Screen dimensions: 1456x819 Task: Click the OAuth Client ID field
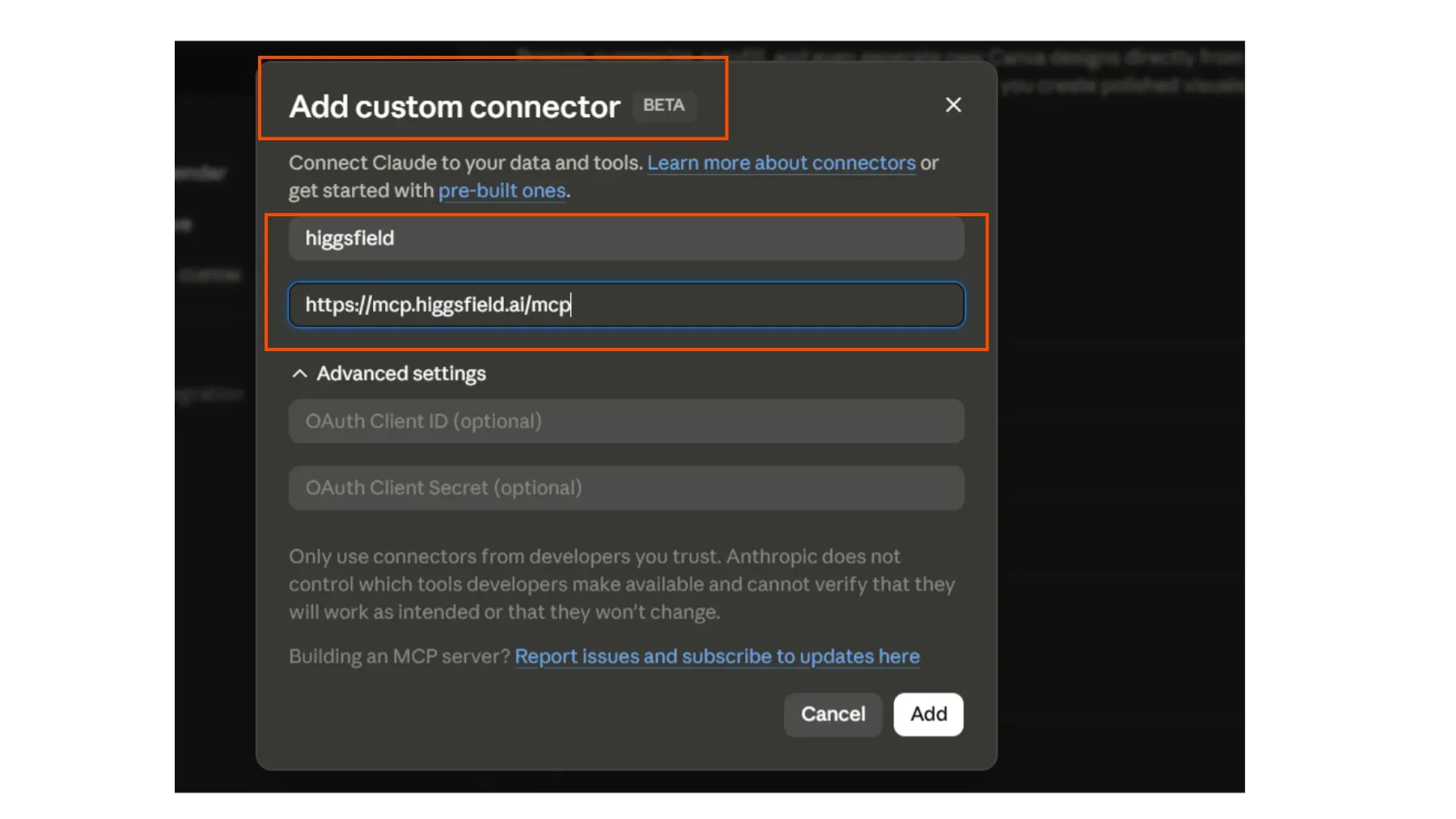pyautogui.click(x=626, y=422)
